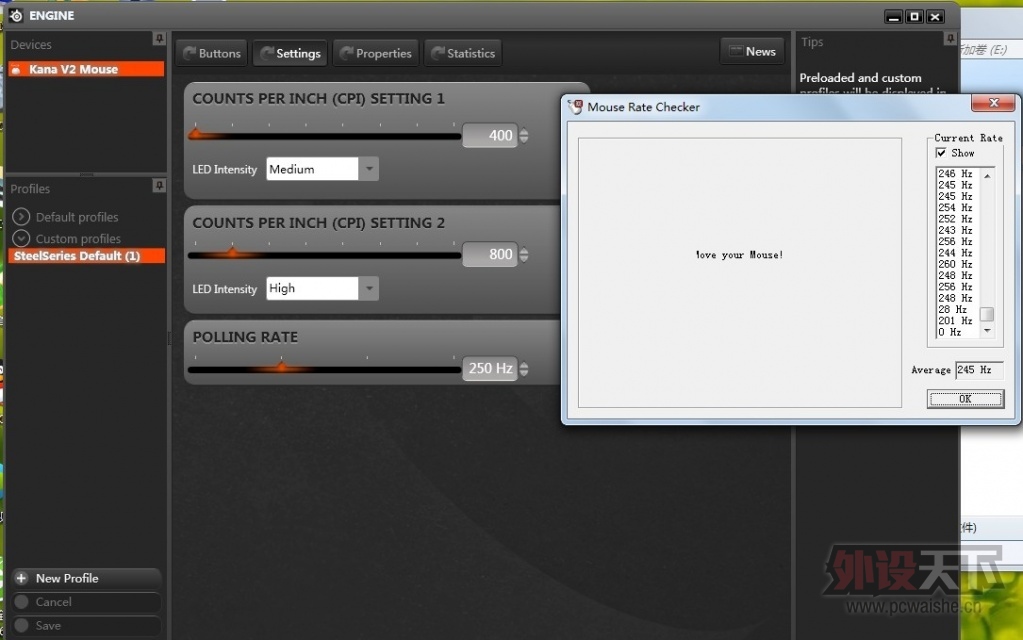
Task: Open the Buttons tab
Action: (x=212, y=53)
